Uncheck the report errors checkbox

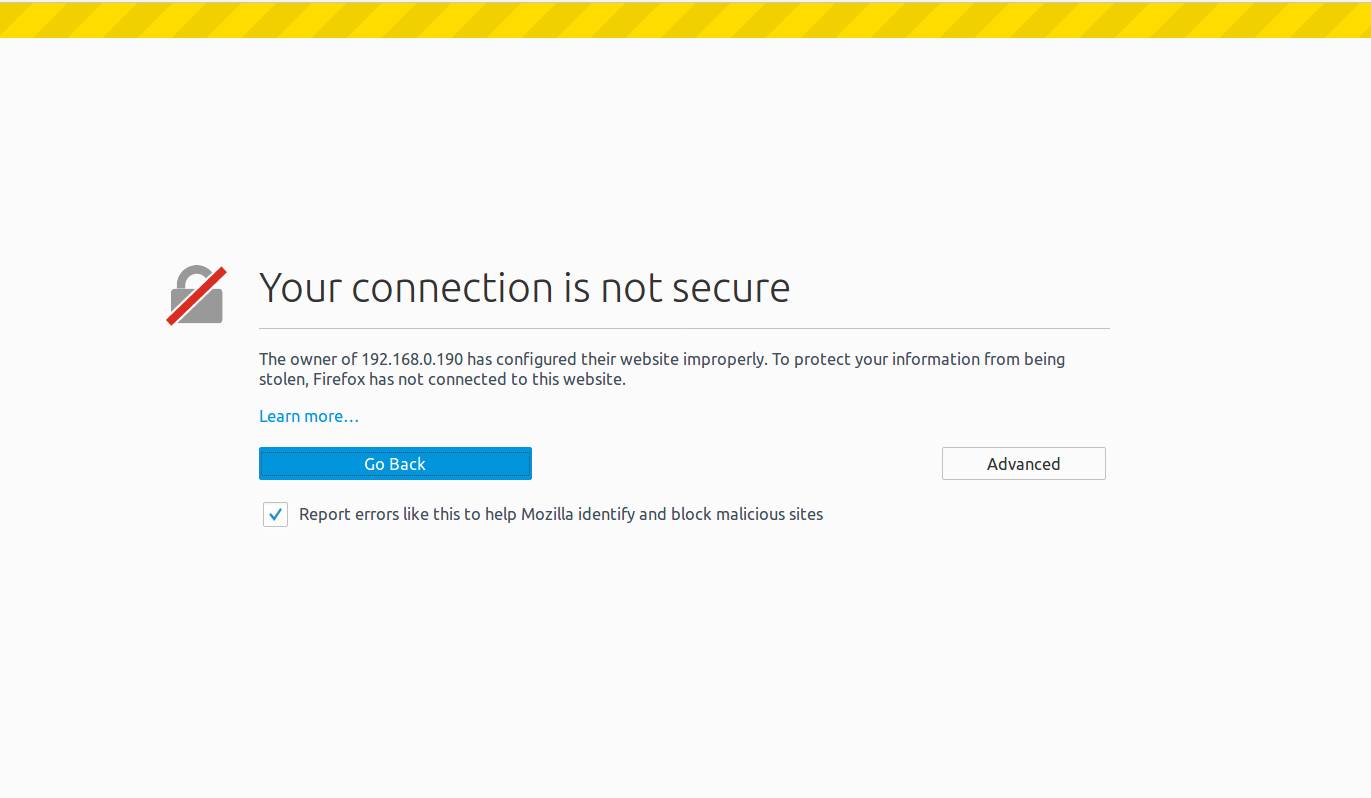coord(275,515)
